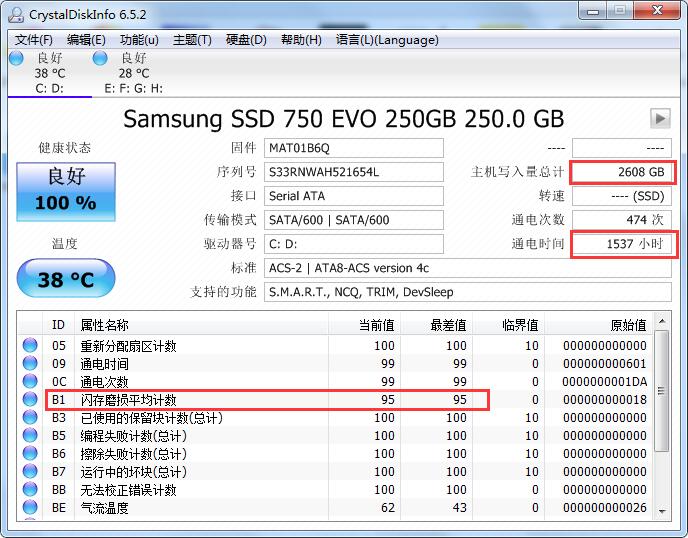The width and height of the screenshot is (688, 538).
Task: Click the 38 °C temperature button
Action: [x=66, y=278]
